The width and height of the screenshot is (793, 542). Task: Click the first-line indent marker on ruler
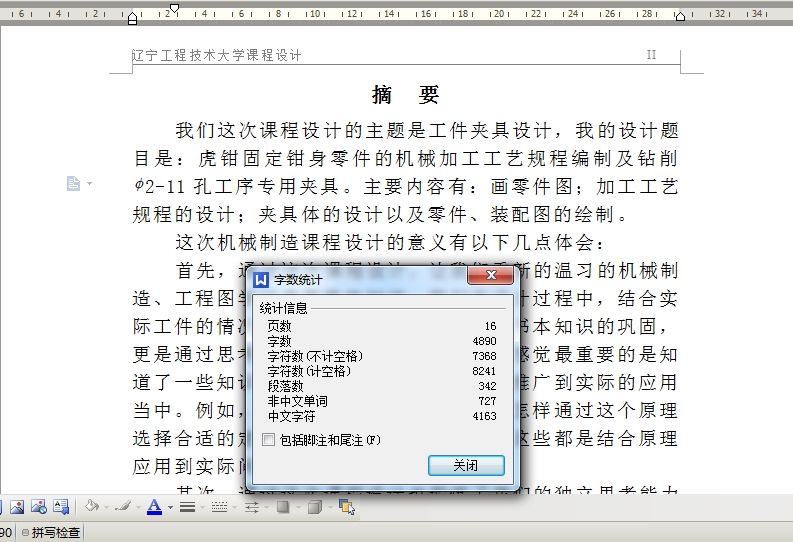pos(174,8)
